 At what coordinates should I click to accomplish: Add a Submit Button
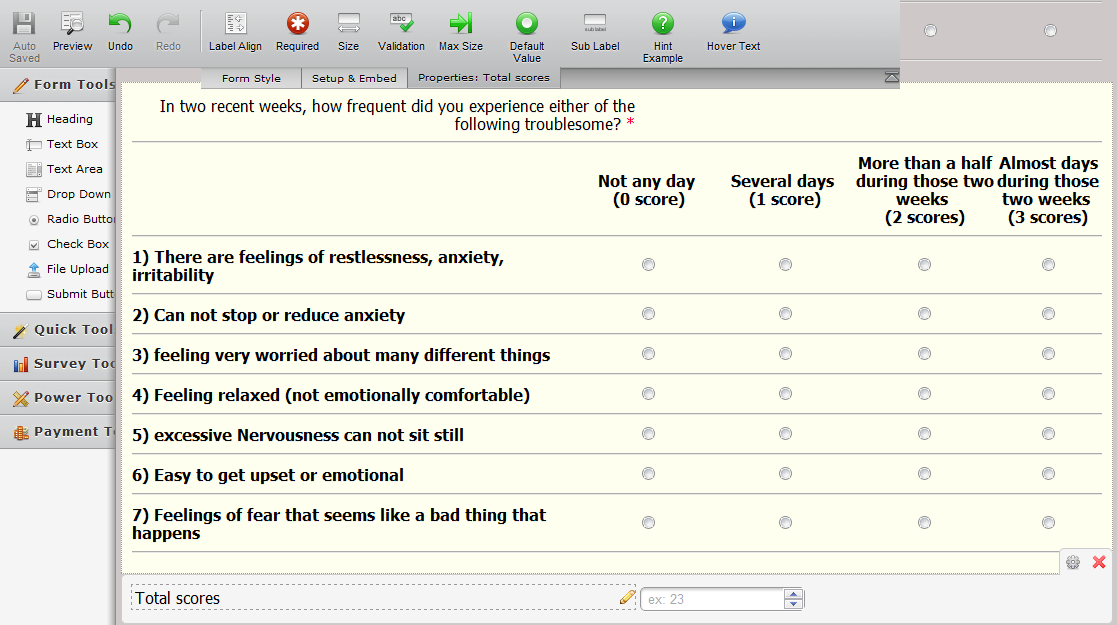[x=70, y=294]
